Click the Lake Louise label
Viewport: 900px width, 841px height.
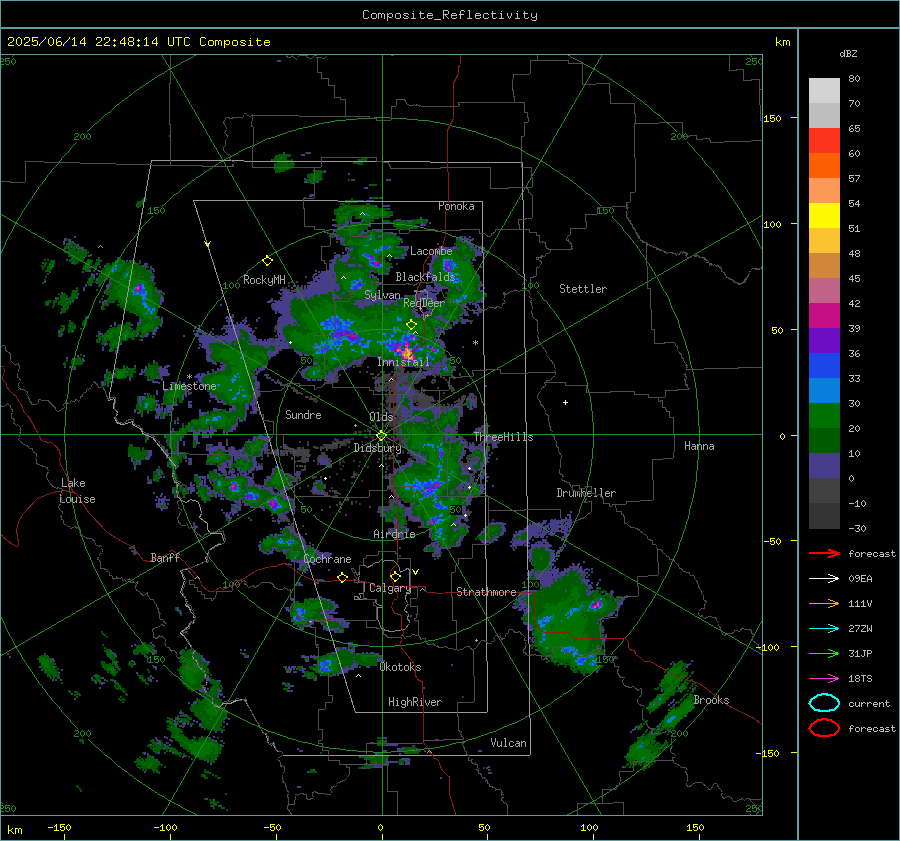77,491
